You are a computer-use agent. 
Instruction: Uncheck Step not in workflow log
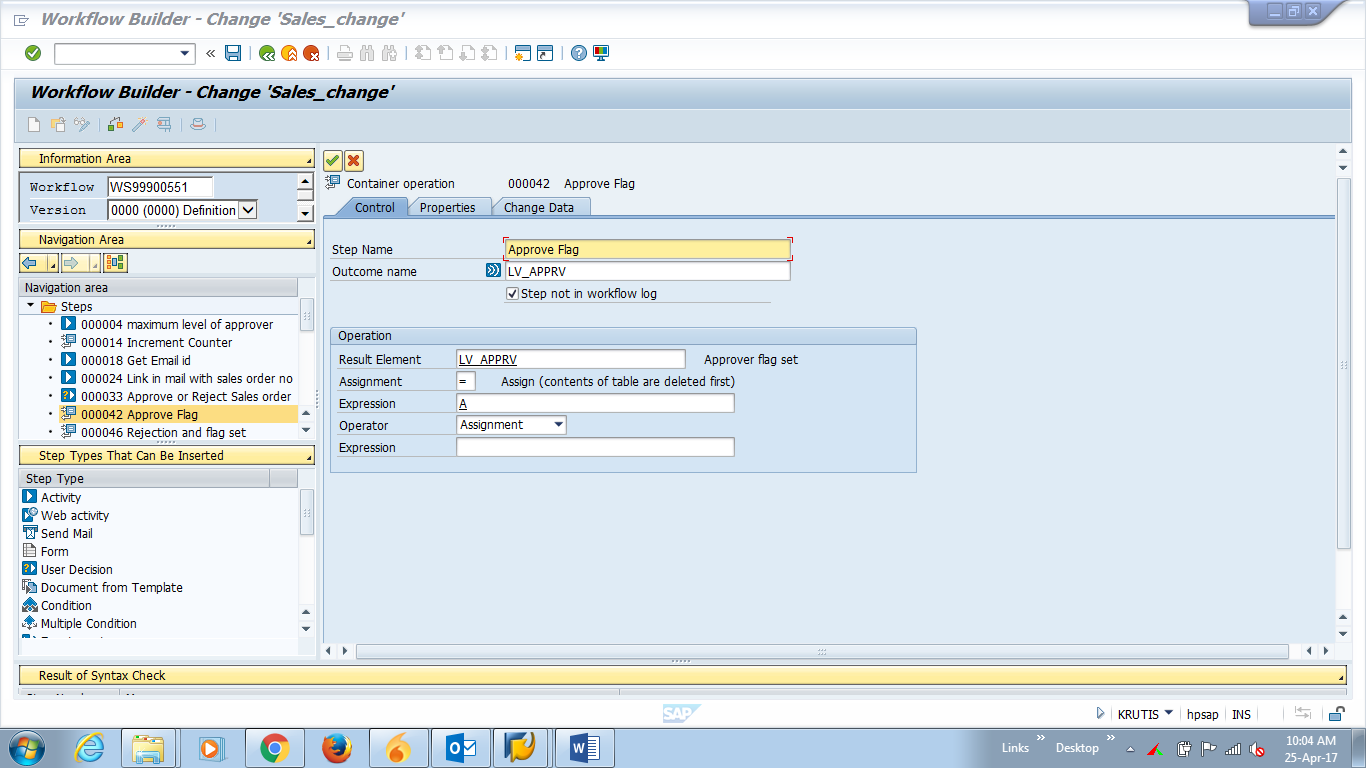[x=512, y=293]
